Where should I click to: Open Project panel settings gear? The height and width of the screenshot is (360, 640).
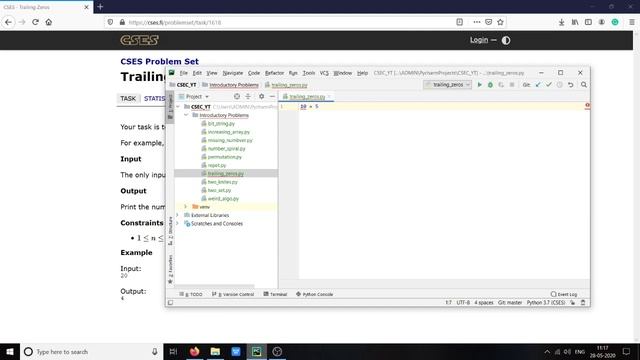[x=262, y=97]
